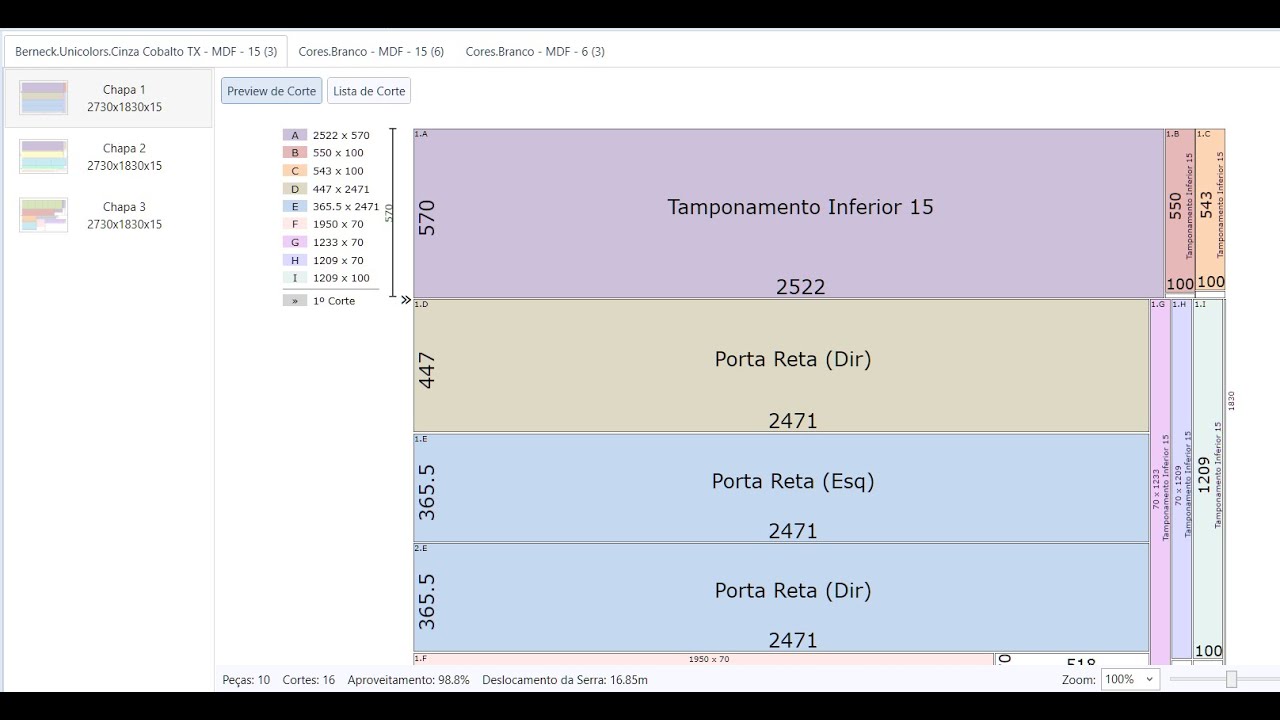Screen dimensions: 1280x720
Task: Switch to Berneck.Unicolors.Cinza Cobalto TX tab
Action: pos(146,51)
